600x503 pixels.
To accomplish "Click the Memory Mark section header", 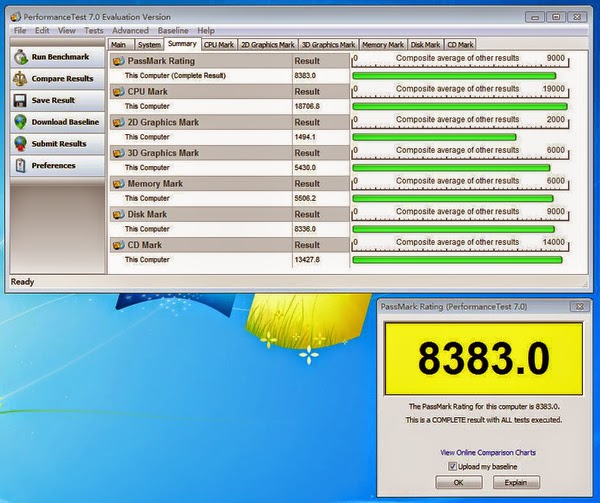I will click(230, 184).
